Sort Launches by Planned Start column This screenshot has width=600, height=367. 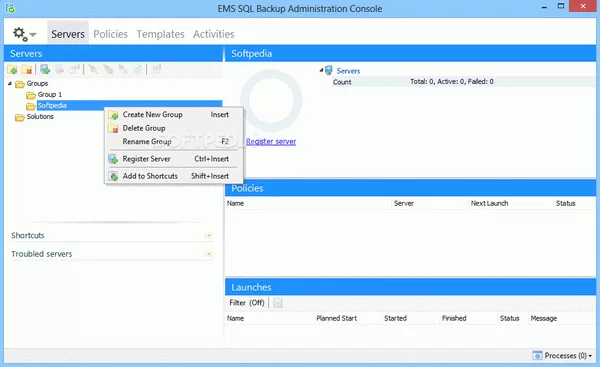(348, 318)
